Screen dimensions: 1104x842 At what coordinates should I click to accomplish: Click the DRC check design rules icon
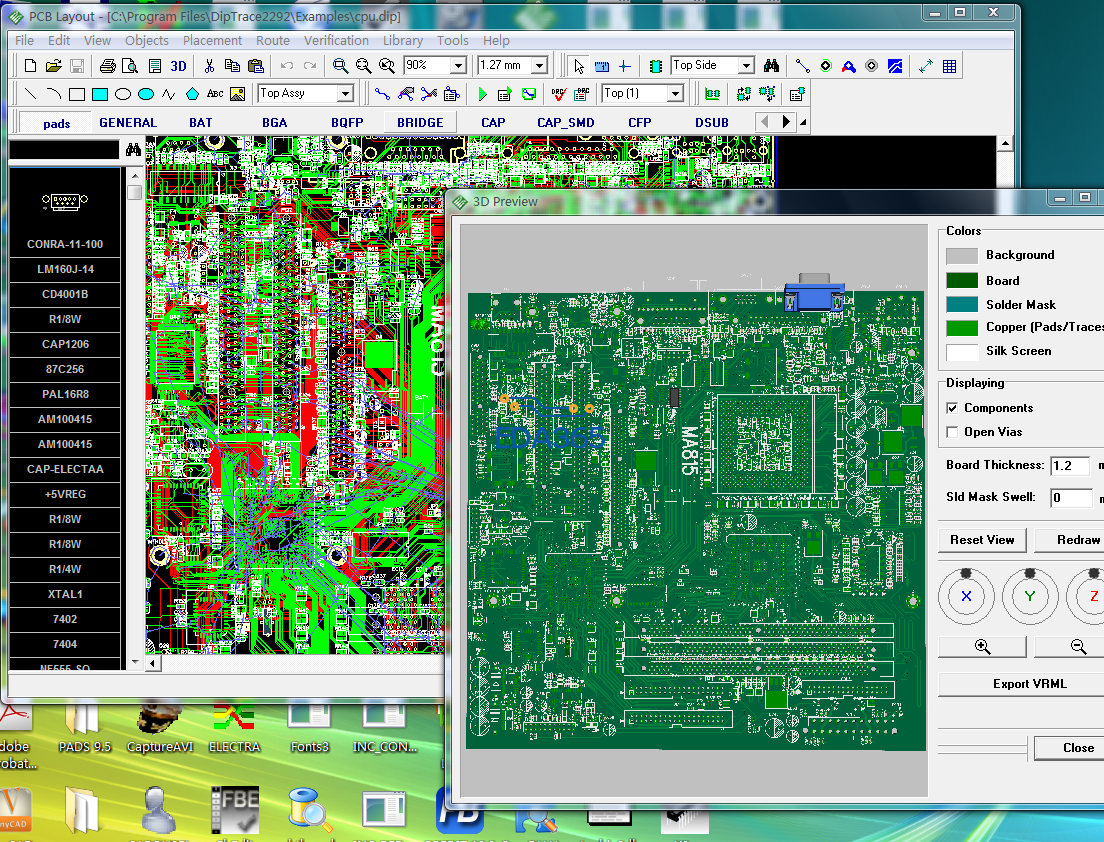[x=558, y=94]
